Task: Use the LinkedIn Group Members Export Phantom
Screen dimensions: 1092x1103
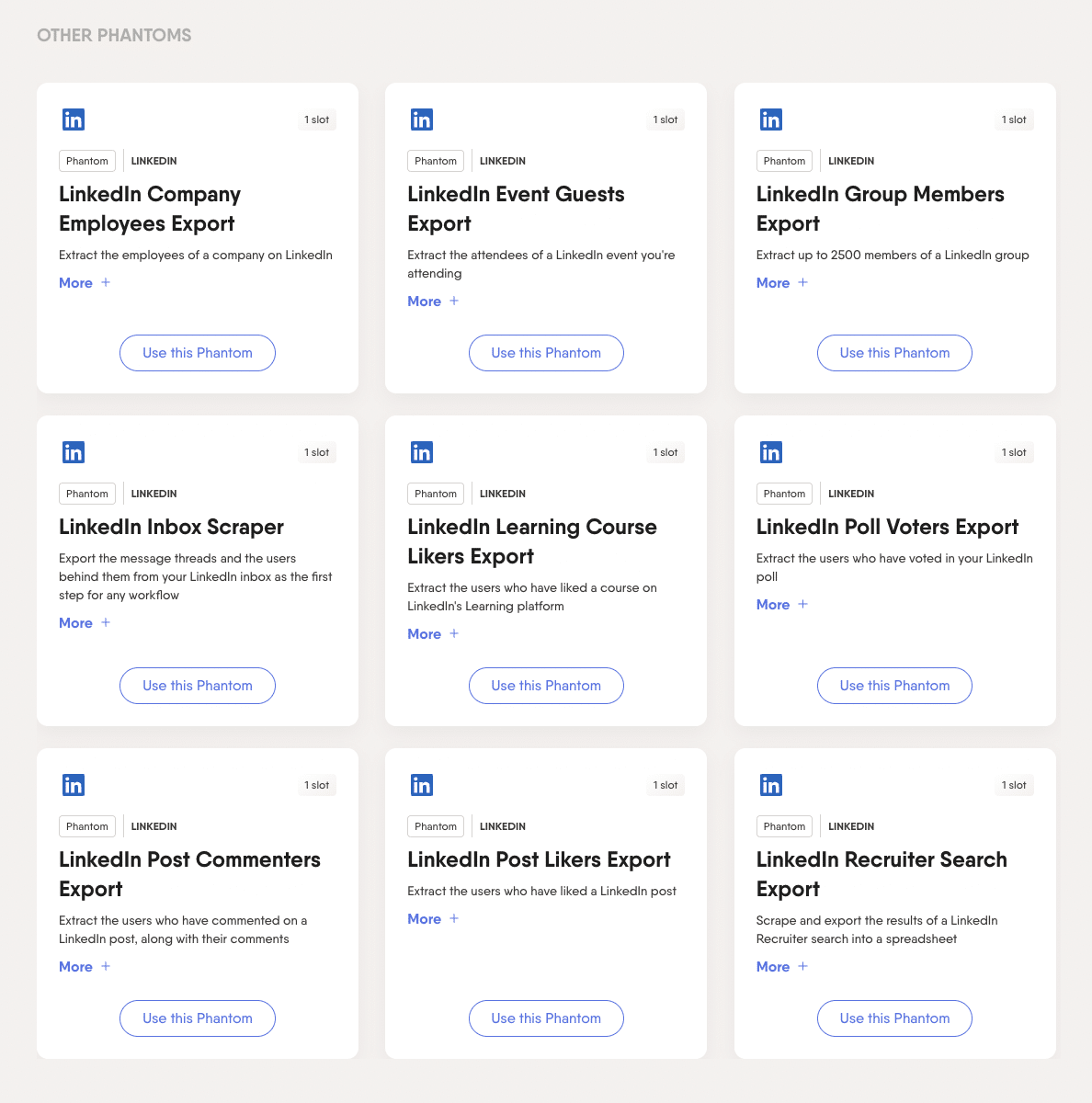Action: point(893,352)
